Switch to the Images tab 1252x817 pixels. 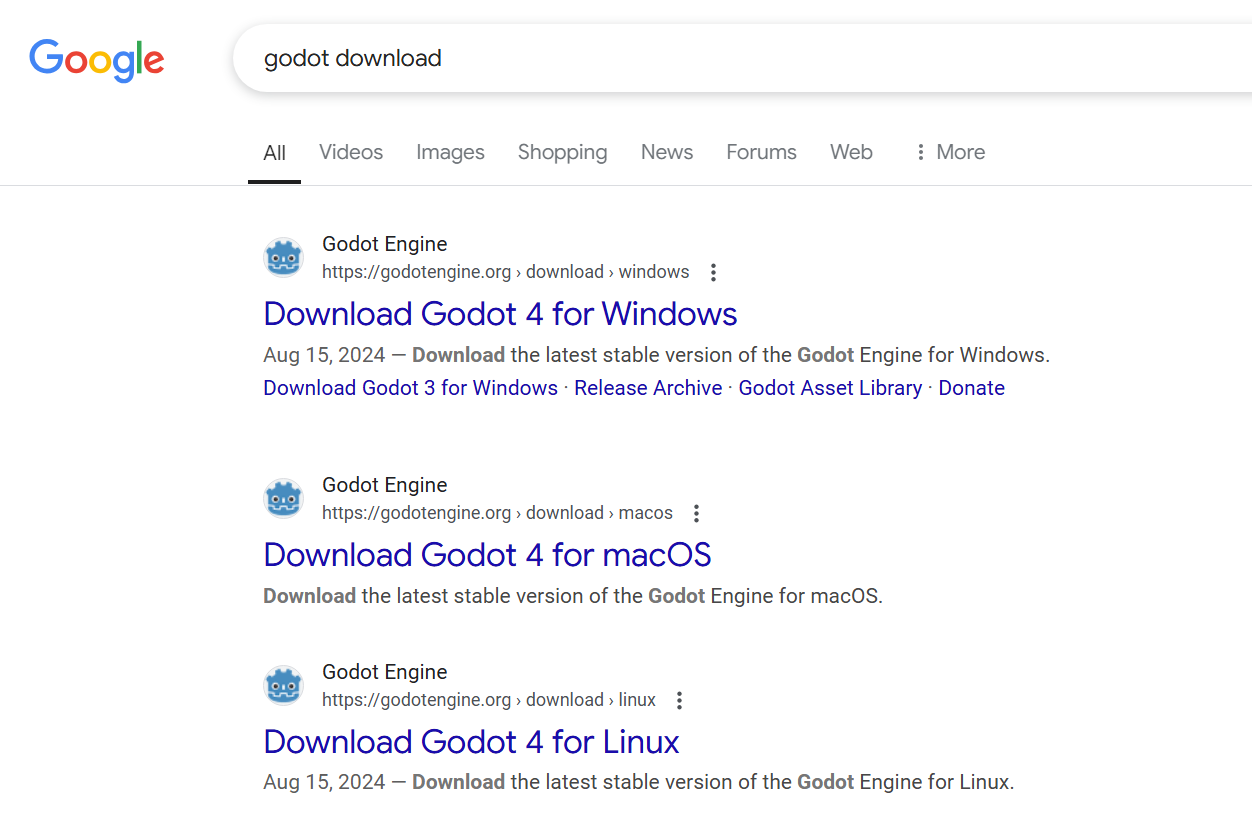[450, 152]
